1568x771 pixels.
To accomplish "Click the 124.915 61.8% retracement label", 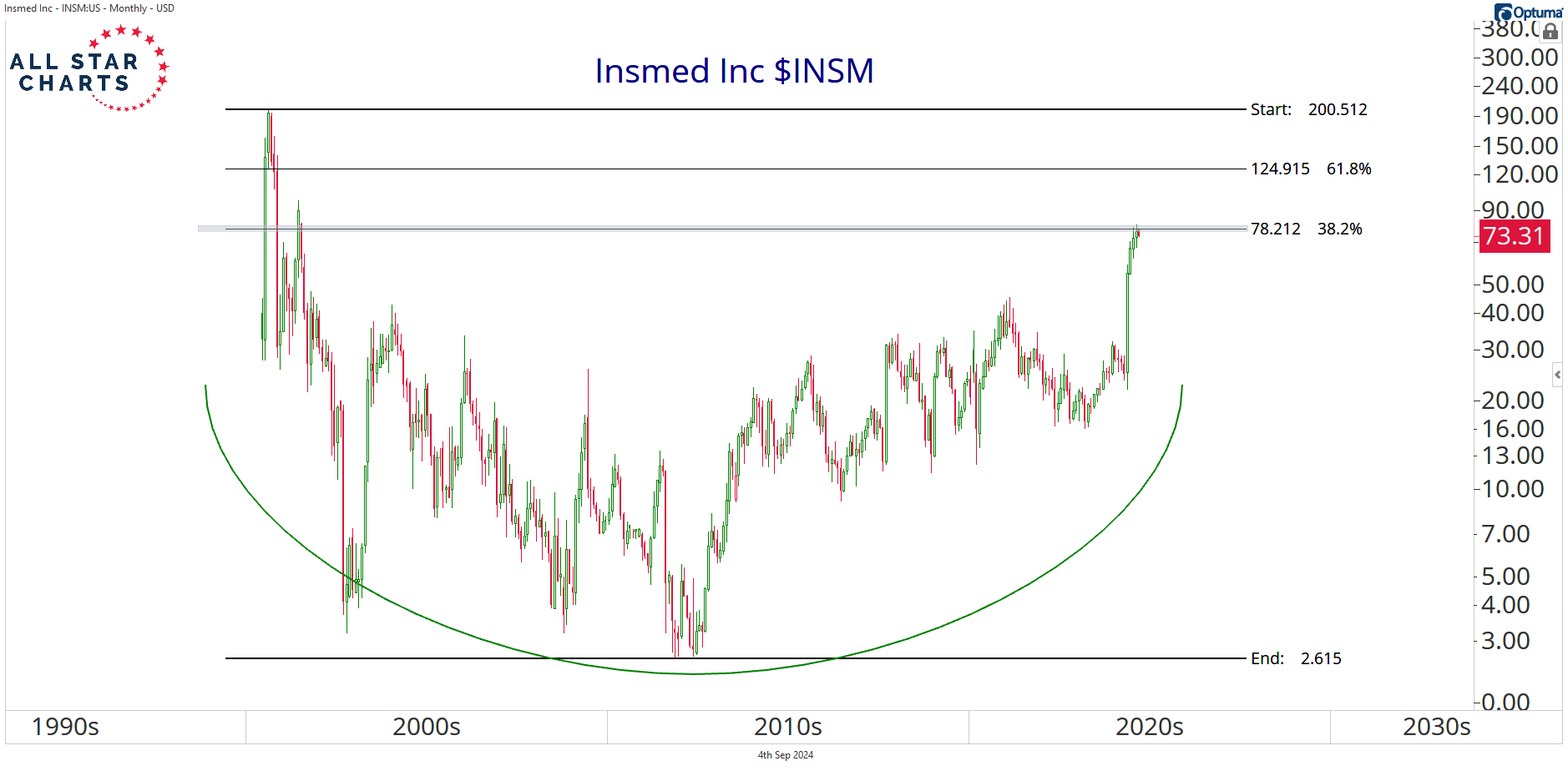I will pos(1310,169).
